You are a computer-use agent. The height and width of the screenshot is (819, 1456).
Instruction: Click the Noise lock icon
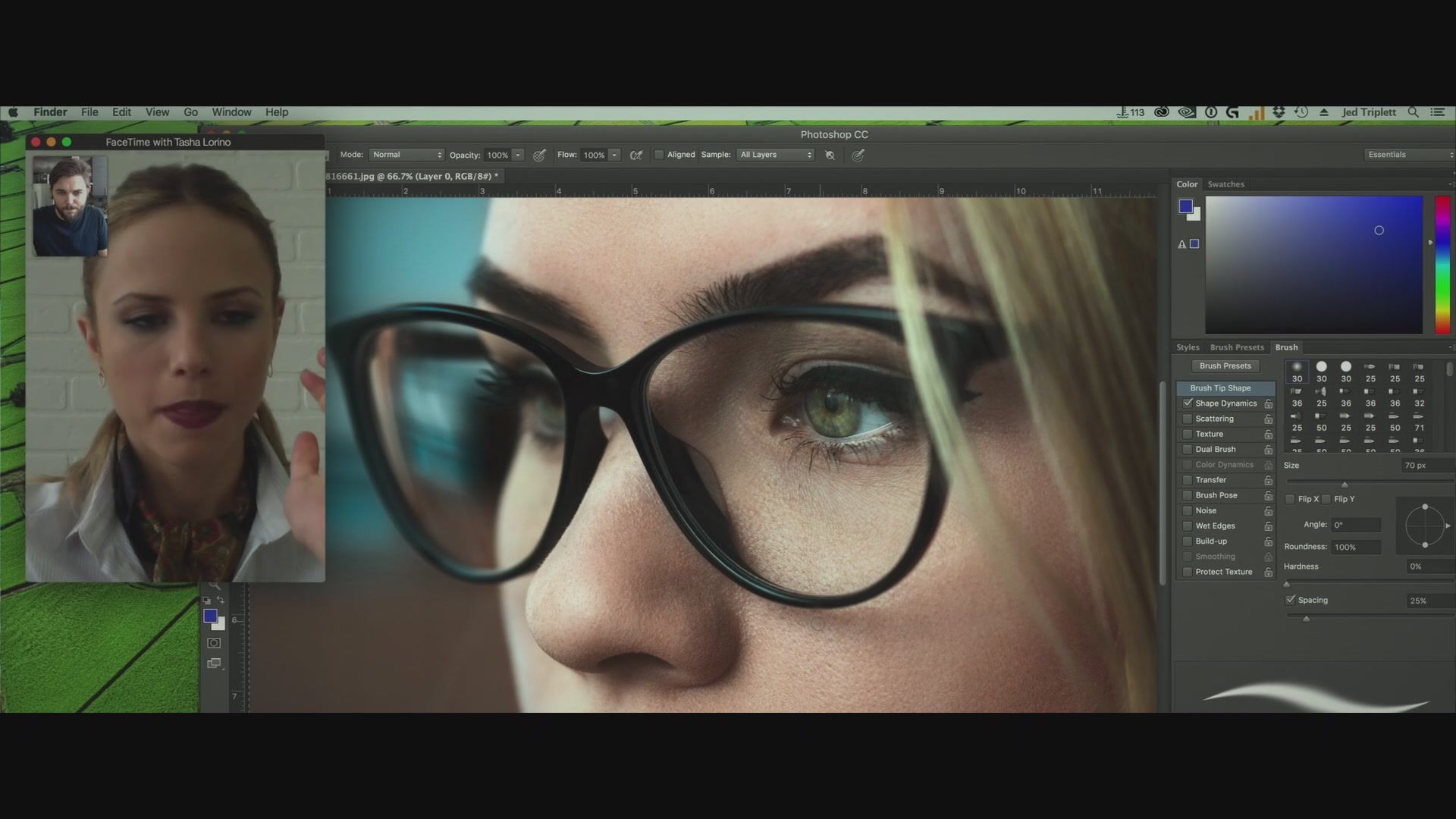coord(1268,511)
